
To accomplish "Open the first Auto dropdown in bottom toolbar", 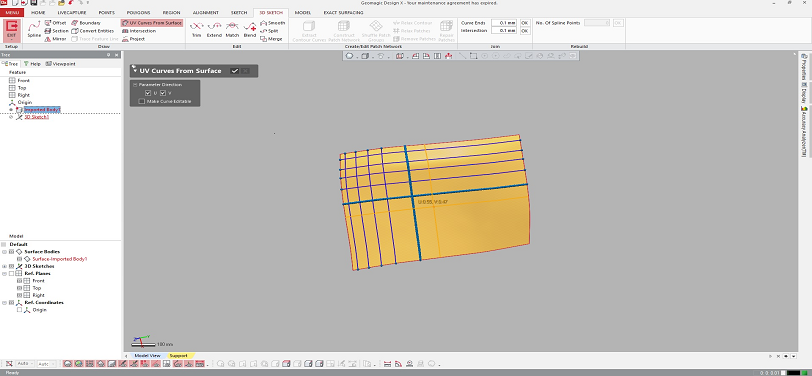I will [24, 364].
